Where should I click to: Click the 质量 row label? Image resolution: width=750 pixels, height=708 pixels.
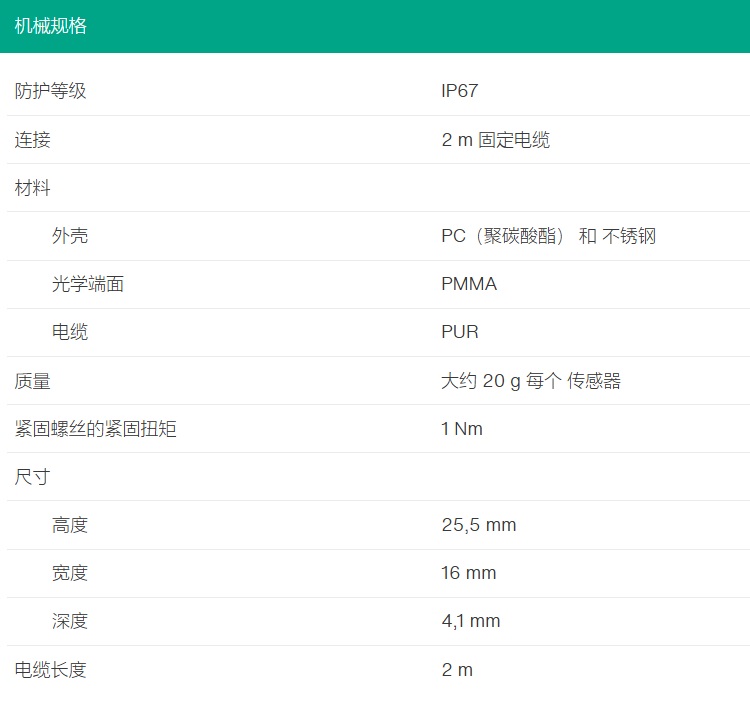[x=32, y=381]
